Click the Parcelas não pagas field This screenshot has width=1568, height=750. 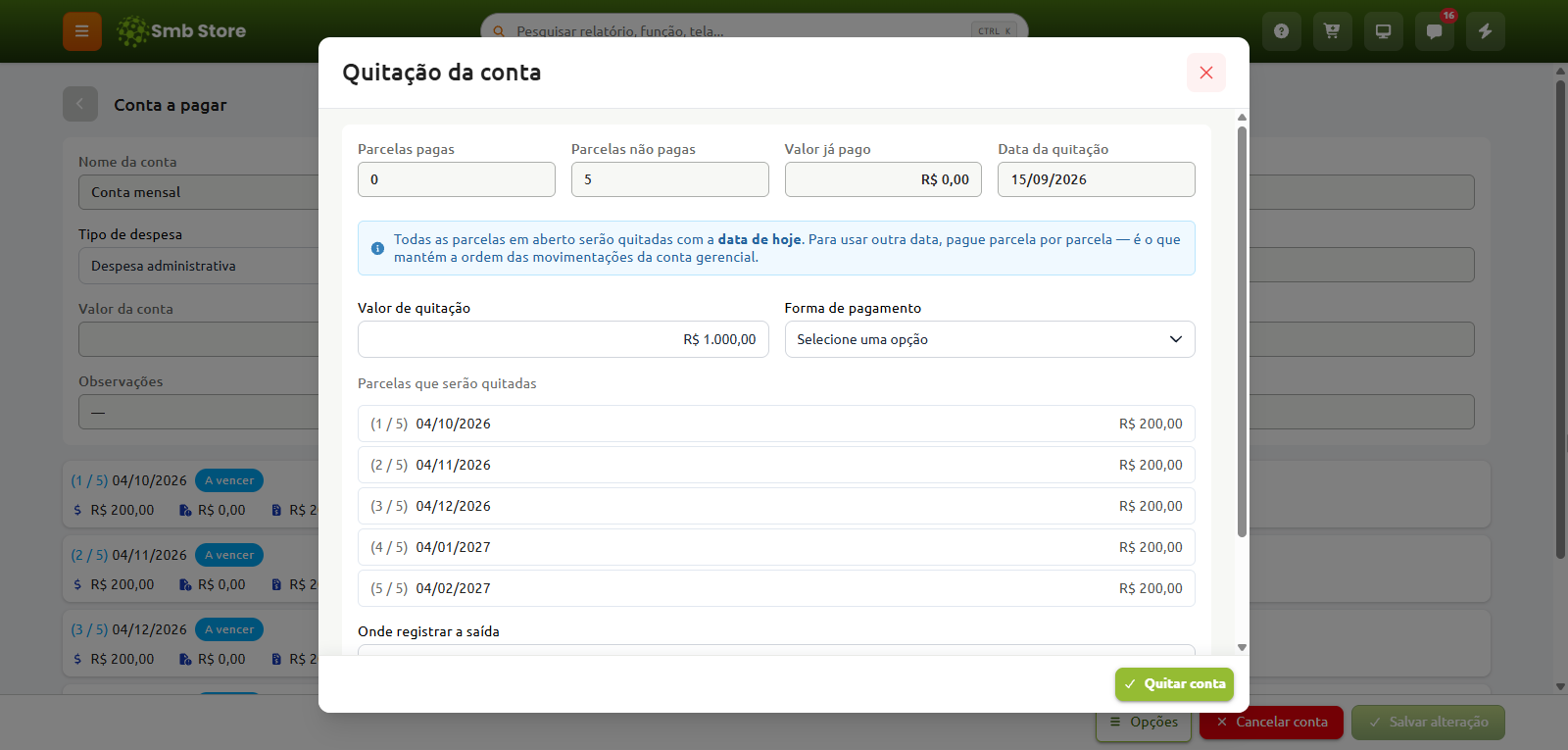[670, 179]
